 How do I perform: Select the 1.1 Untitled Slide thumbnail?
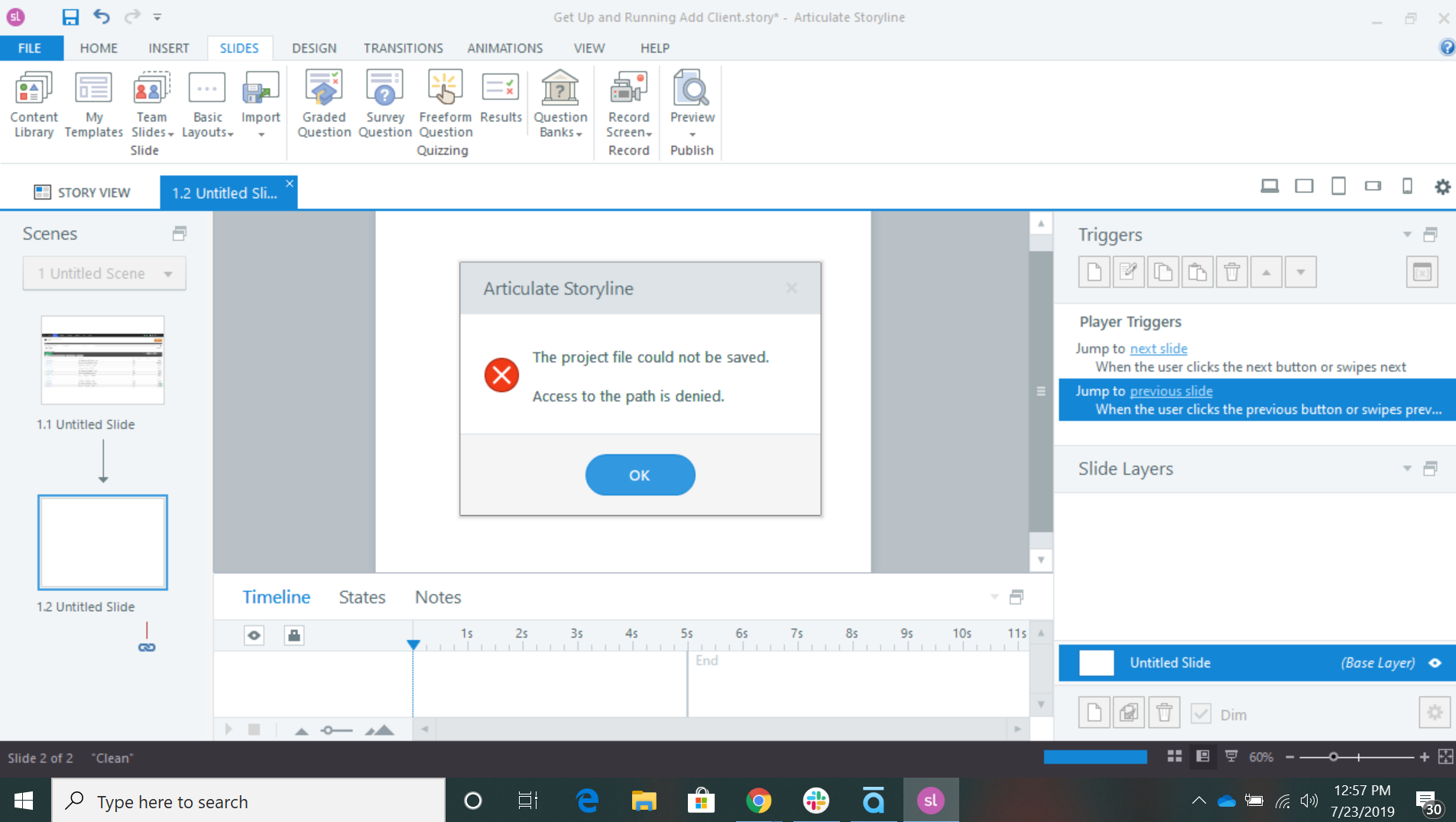tap(102, 360)
